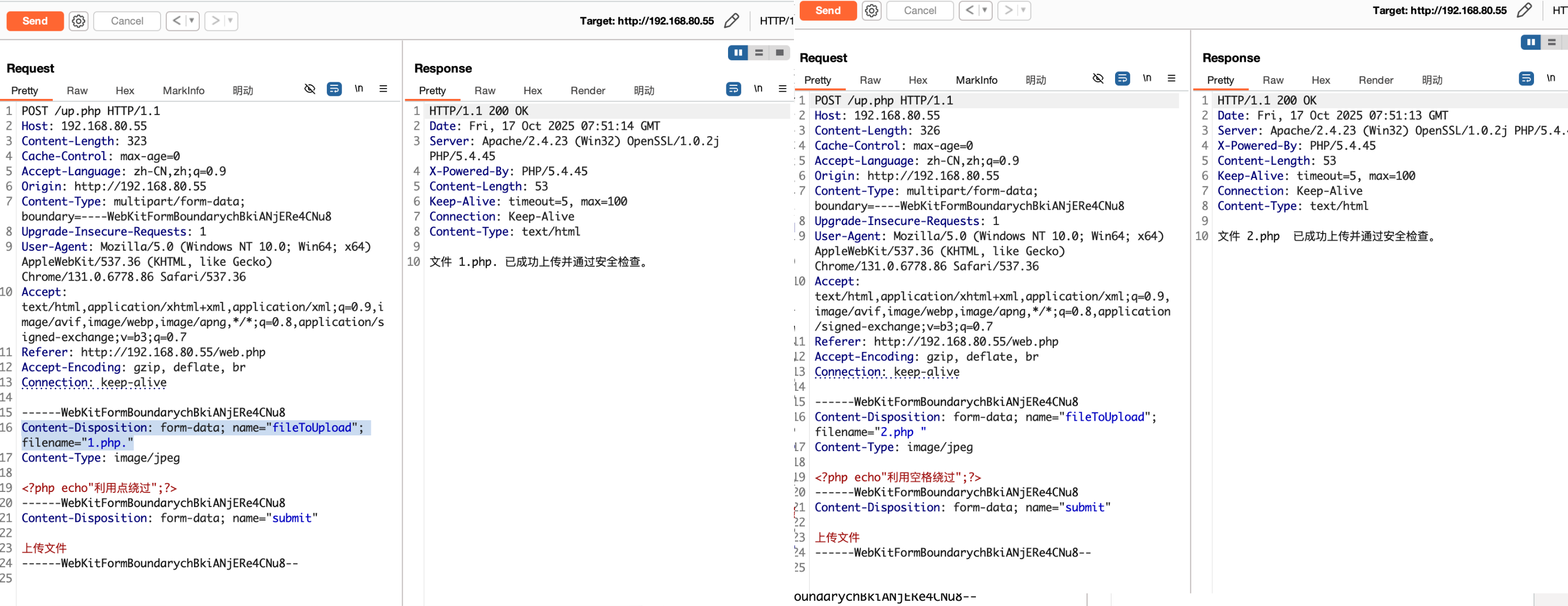Viewport: 1568px width, 606px height.
Task: Click filename 1.php. line in left request
Action: coord(77,443)
